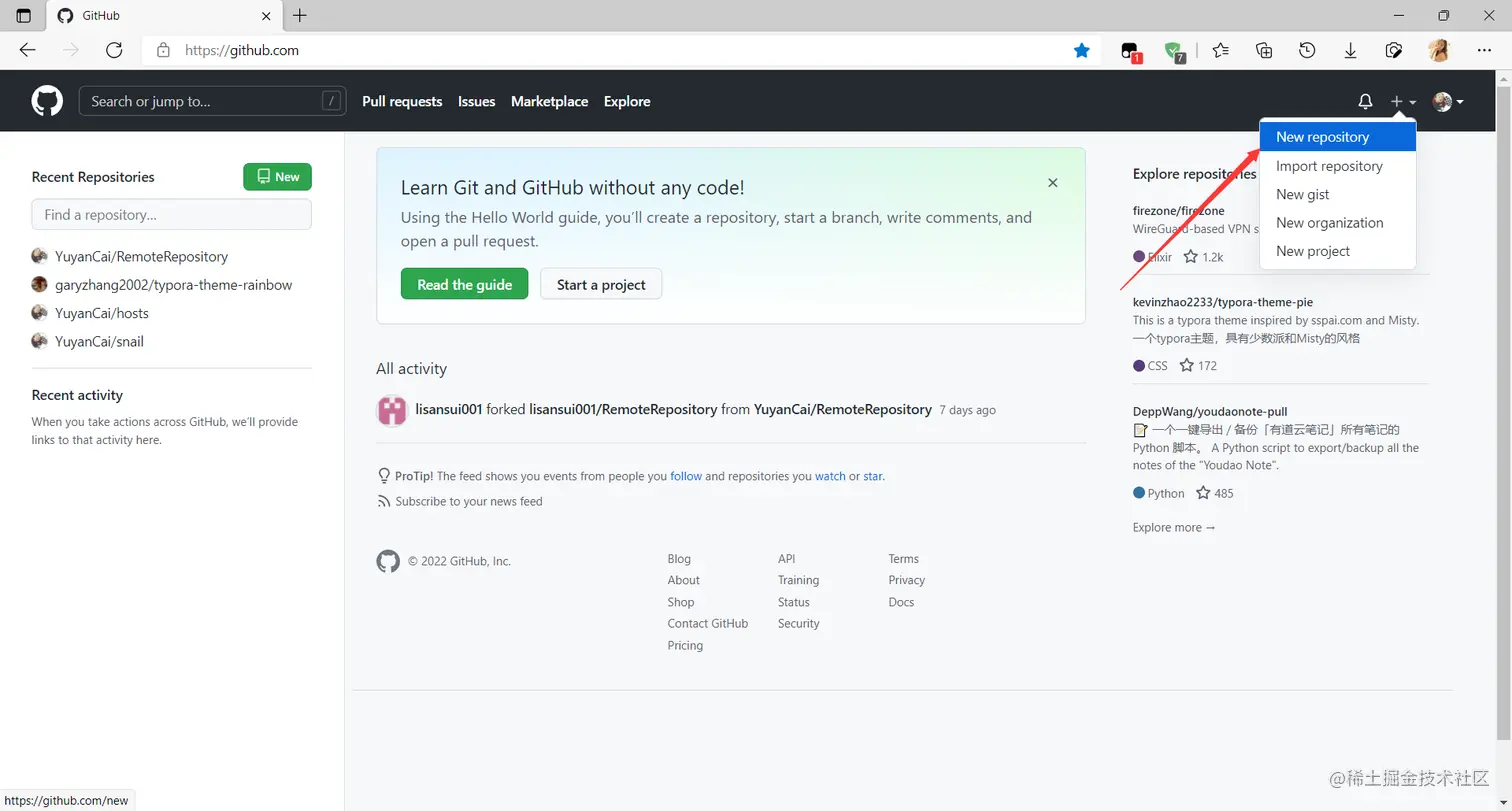Focus the Find a repository input
The image size is (1512, 811).
(172, 214)
